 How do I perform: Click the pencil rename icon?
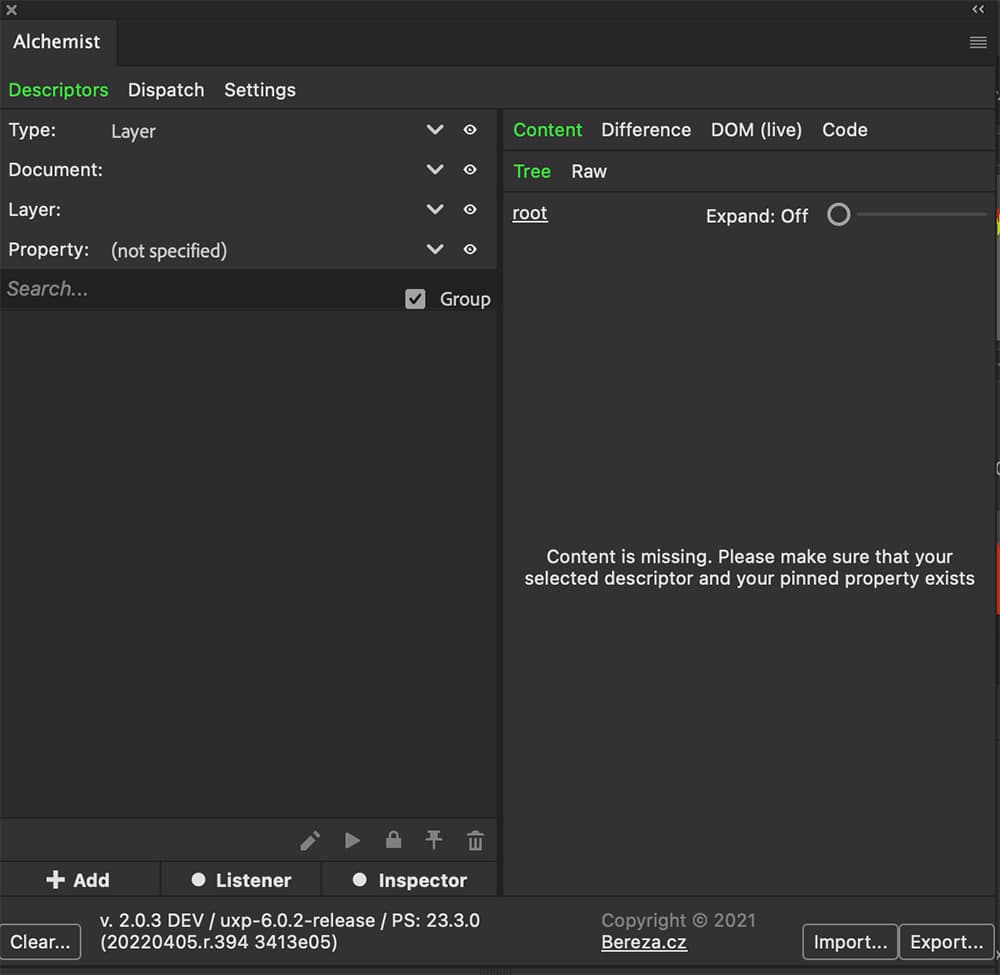tap(310, 841)
